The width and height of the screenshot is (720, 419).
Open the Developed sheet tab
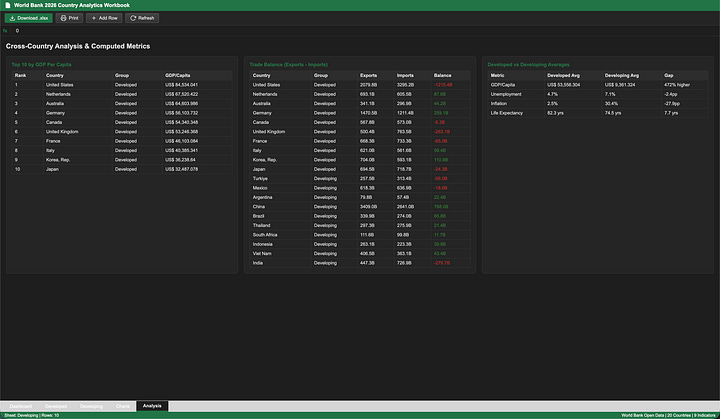tap(56, 406)
